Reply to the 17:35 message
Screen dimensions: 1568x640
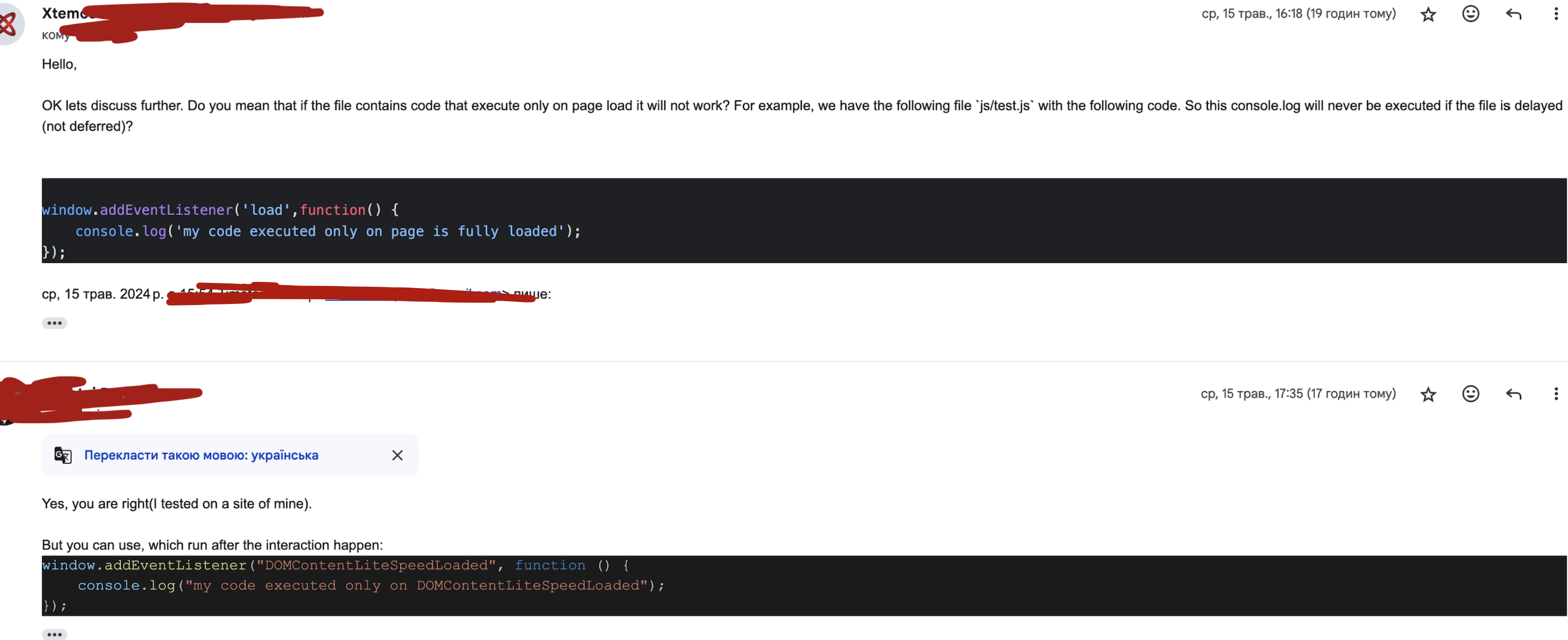click(1513, 394)
